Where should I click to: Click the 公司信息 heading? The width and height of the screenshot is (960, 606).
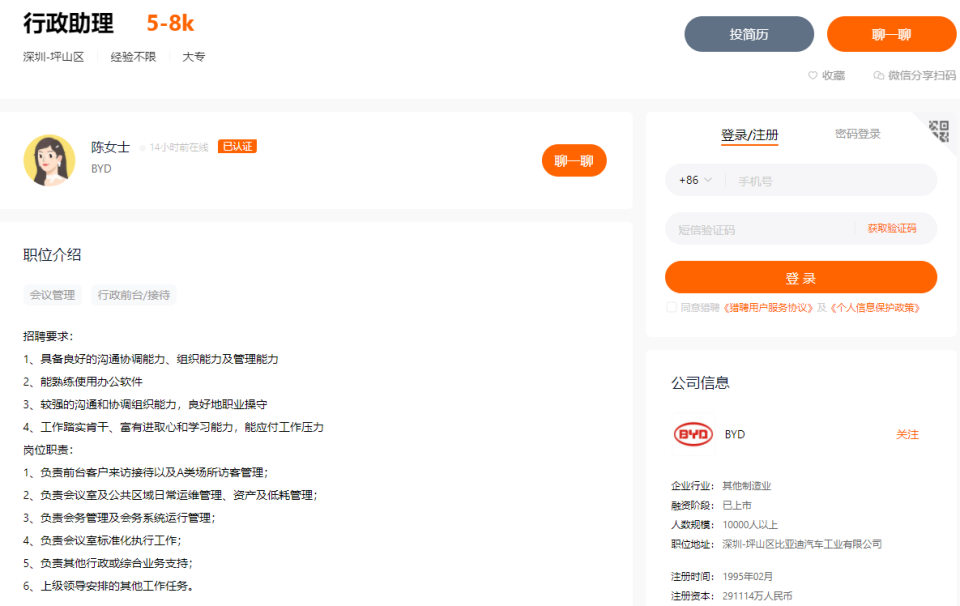point(700,383)
